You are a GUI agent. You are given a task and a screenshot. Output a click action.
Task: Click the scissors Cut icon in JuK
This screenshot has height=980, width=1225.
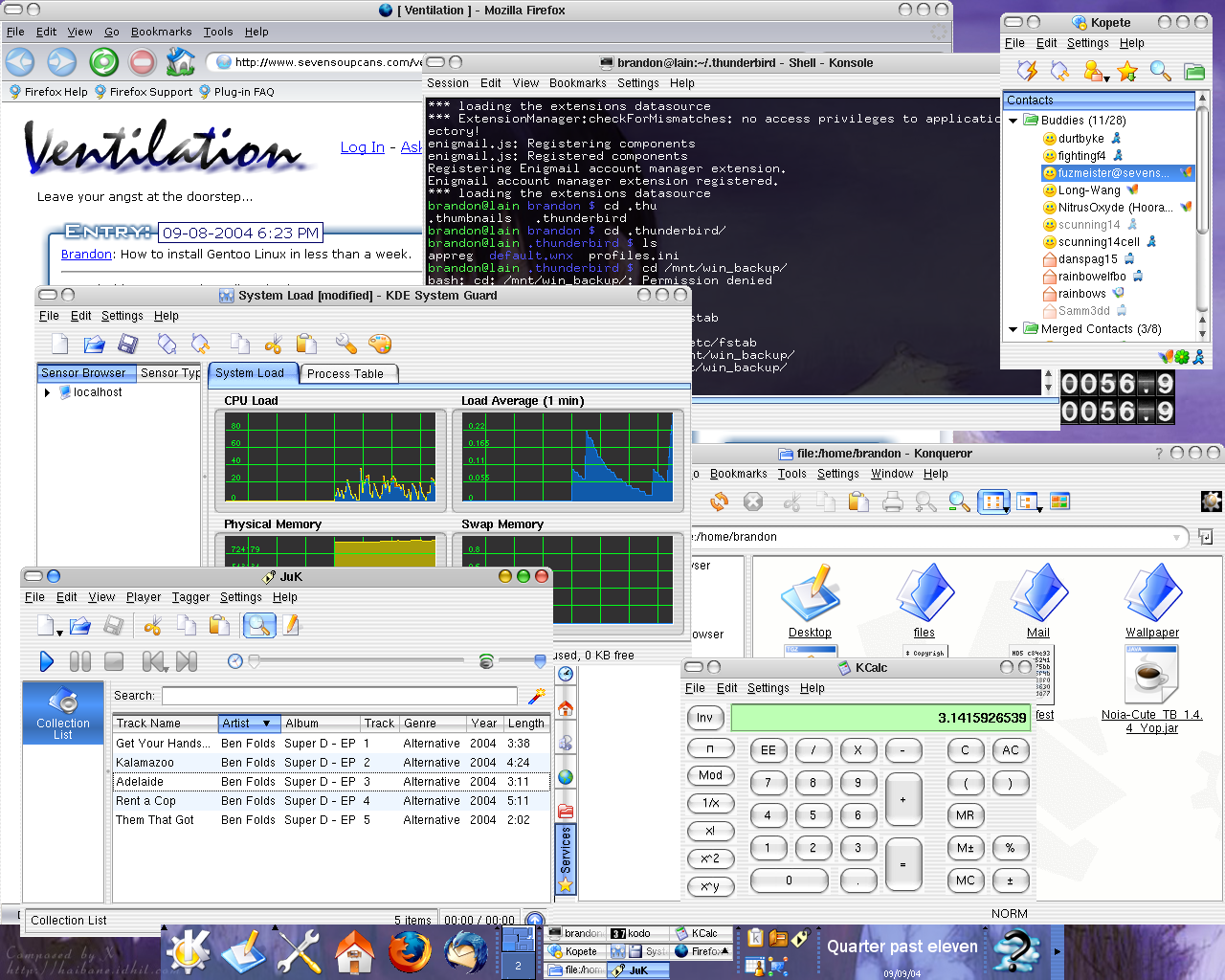coord(153,626)
